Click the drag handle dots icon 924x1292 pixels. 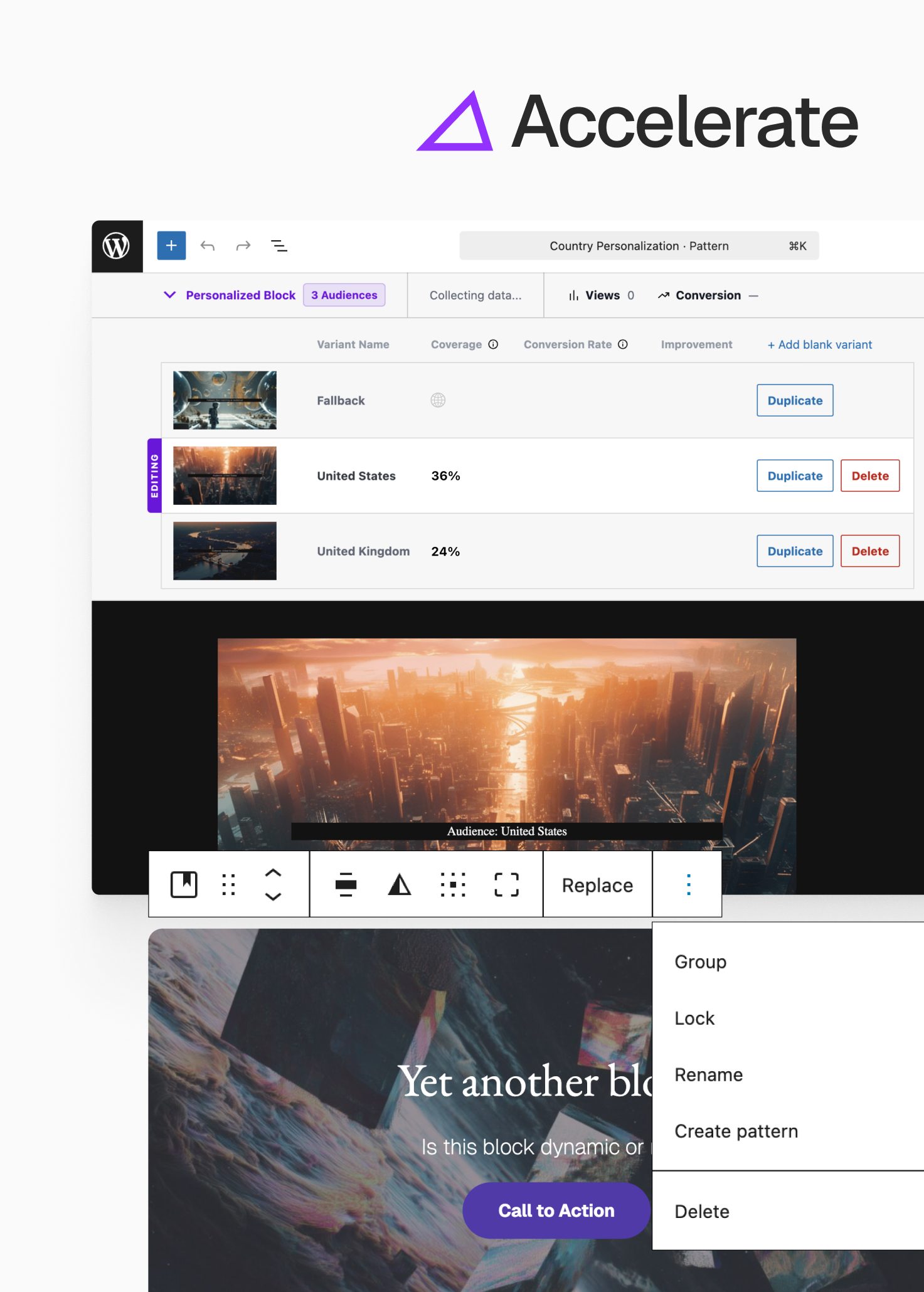coord(229,884)
